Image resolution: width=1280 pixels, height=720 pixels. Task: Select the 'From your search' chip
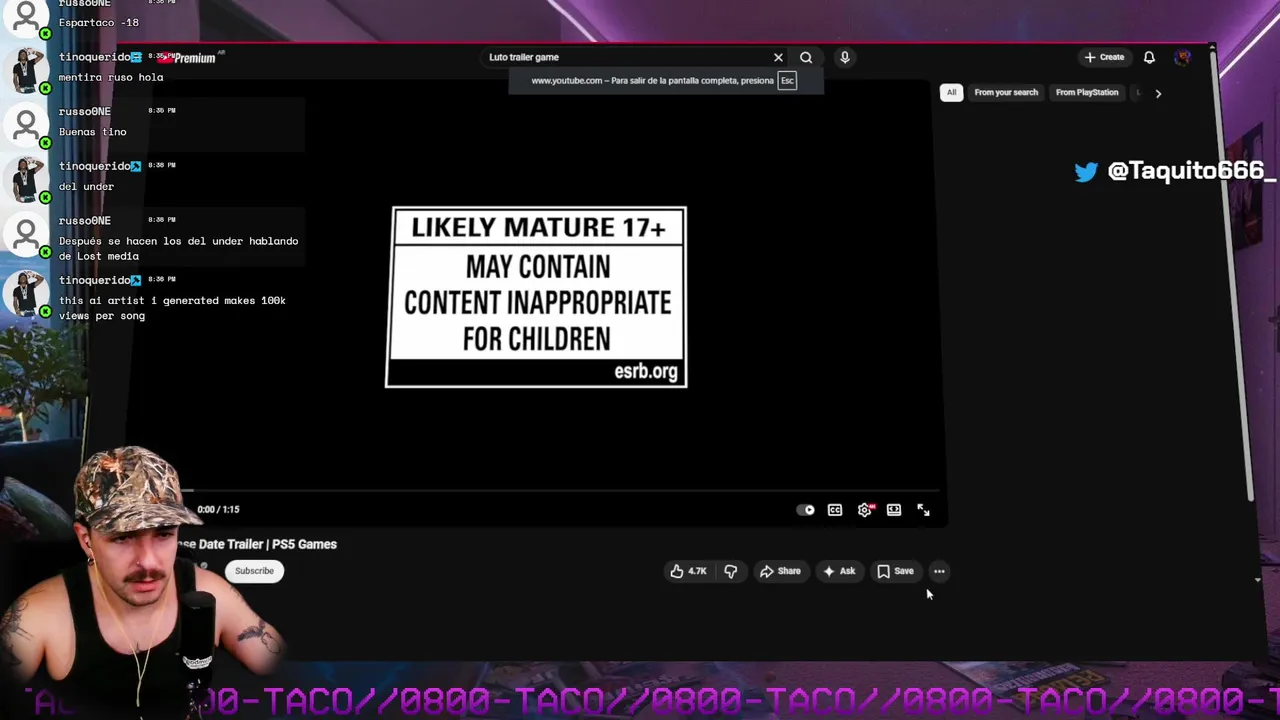click(1006, 92)
